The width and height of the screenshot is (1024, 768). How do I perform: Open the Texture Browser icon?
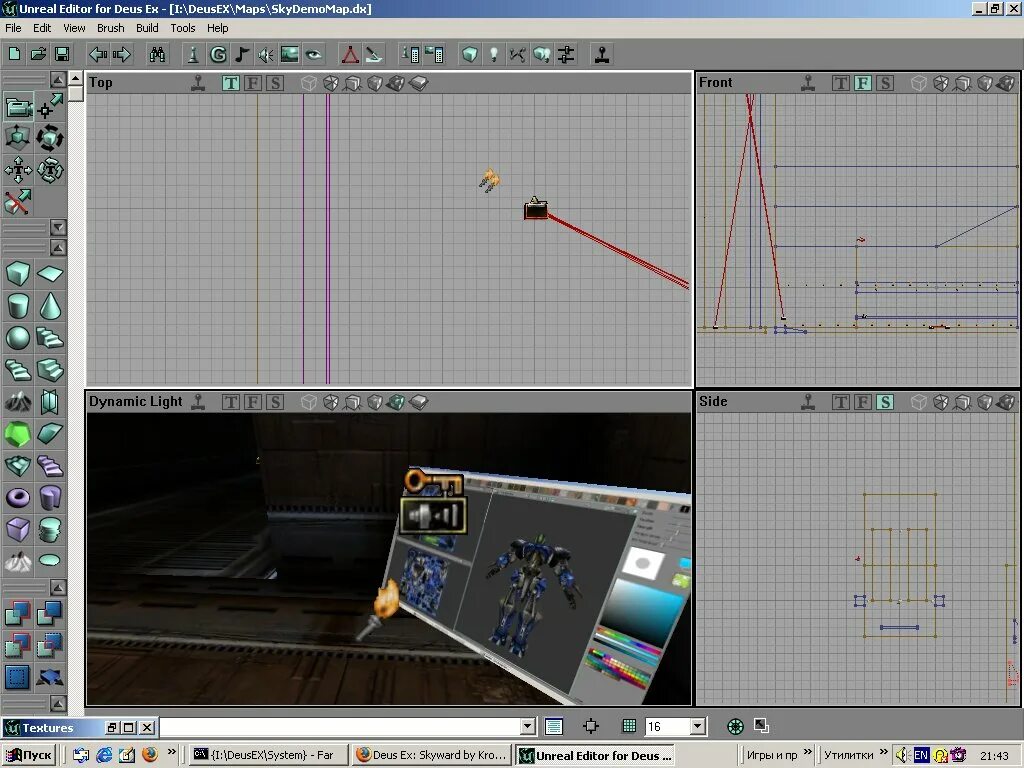click(290, 54)
